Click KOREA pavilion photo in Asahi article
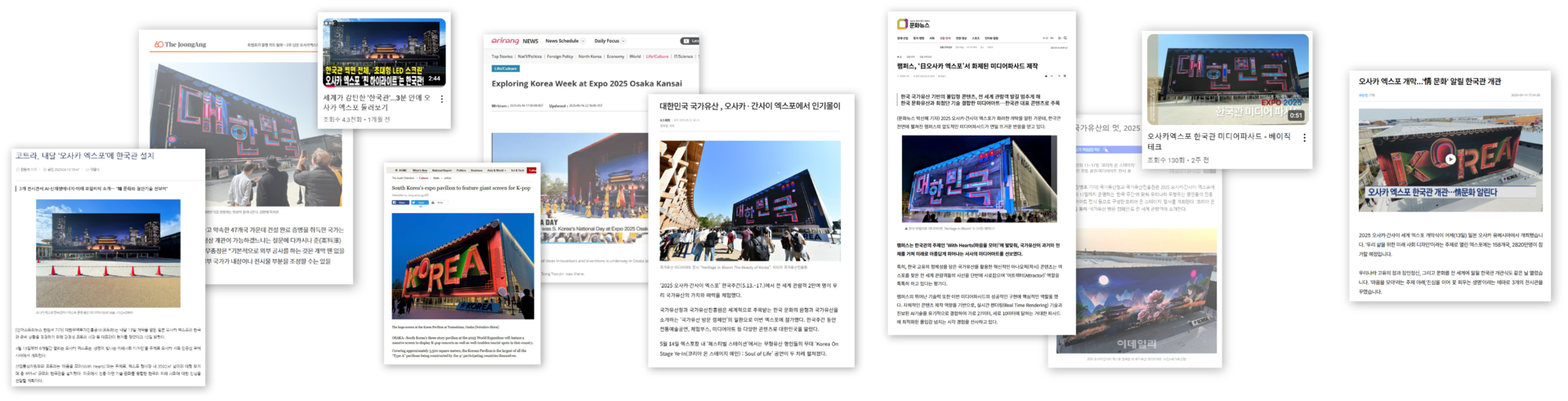Screen dimensions: 1568x401 (462, 266)
